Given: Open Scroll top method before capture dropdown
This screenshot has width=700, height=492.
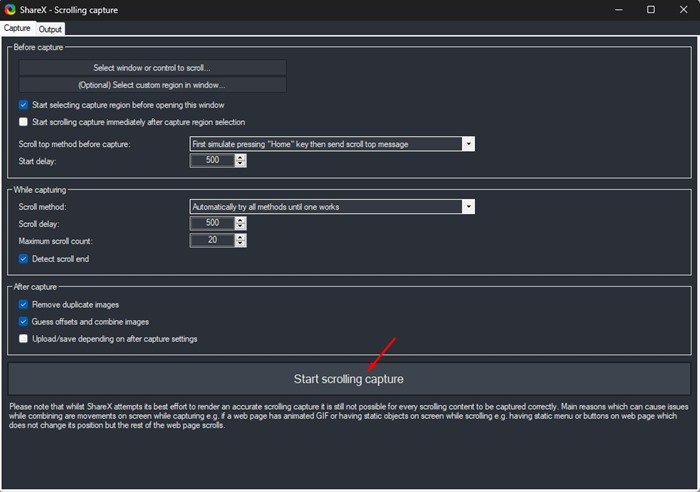Looking at the screenshot, I should click(467, 144).
